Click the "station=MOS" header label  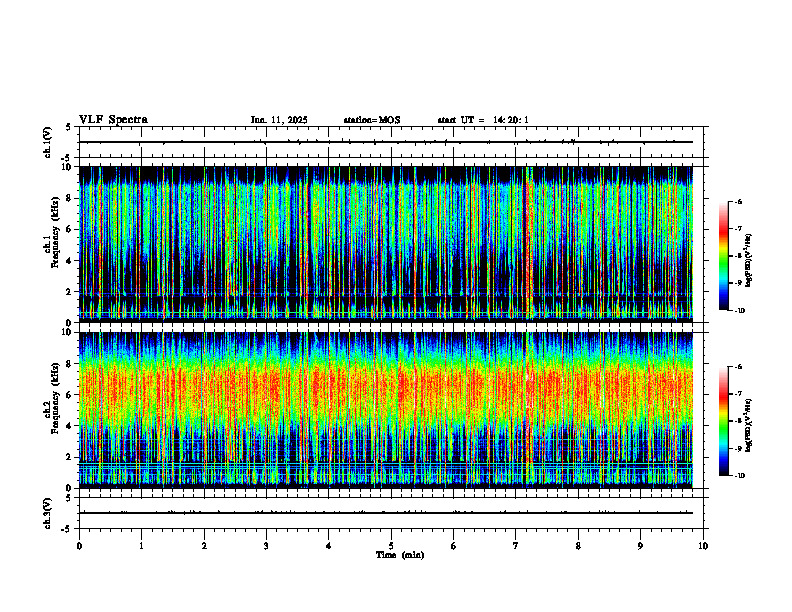pyautogui.click(x=372, y=120)
